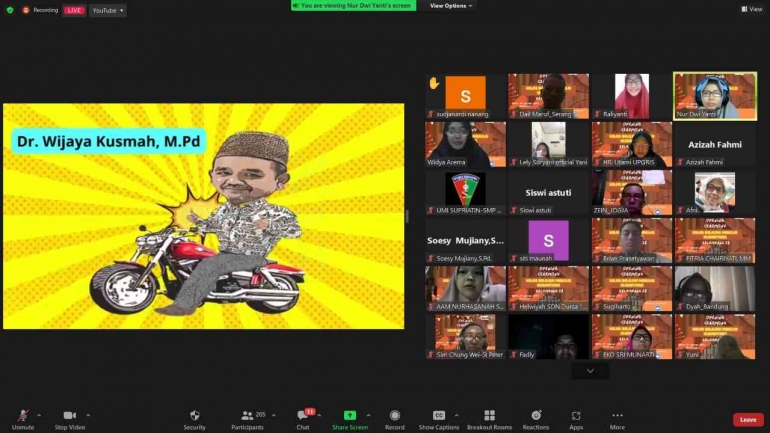Select the Raliyanti video tile

point(632,96)
